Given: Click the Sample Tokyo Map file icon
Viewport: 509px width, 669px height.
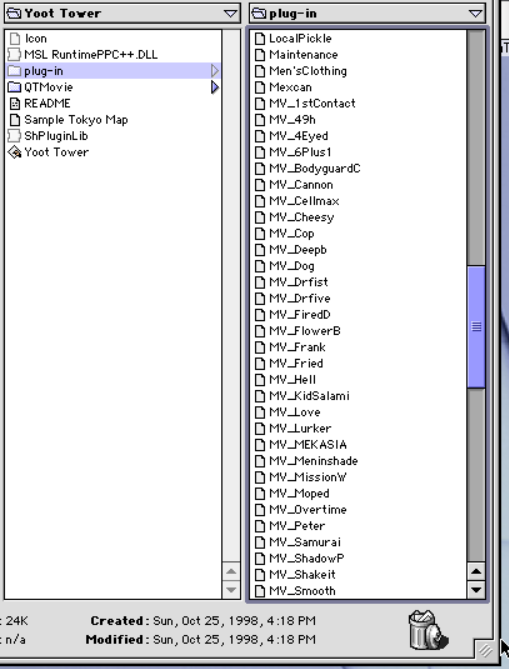Looking at the screenshot, I should coord(15,120).
